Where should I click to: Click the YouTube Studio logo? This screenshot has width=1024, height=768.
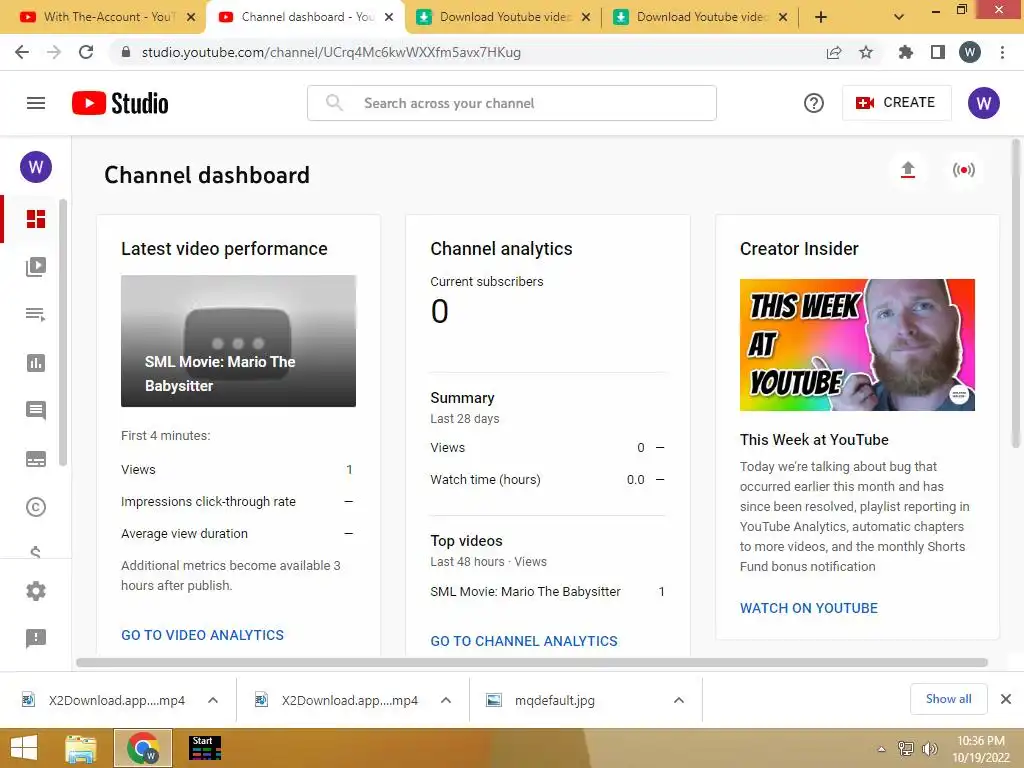120,103
